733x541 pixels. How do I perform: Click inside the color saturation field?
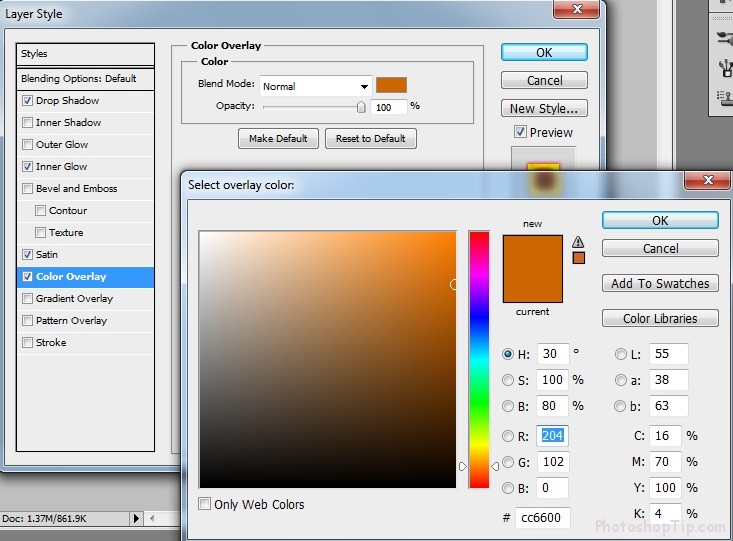click(328, 360)
